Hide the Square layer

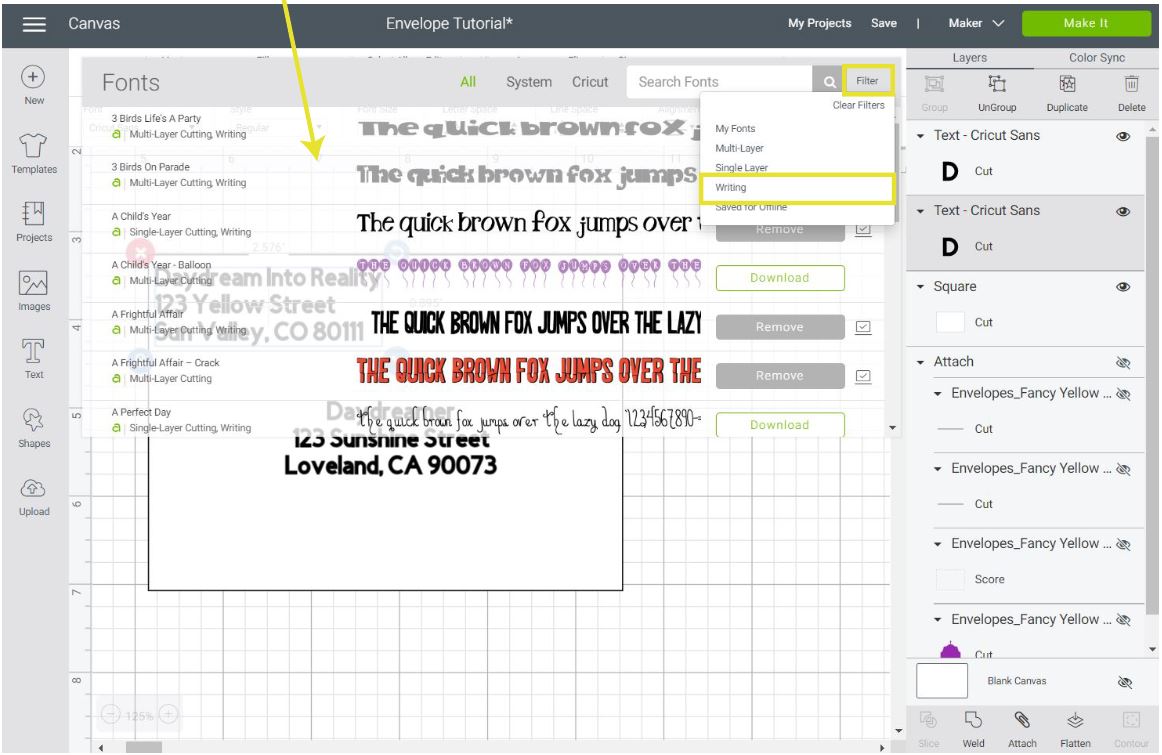pyautogui.click(x=1123, y=287)
